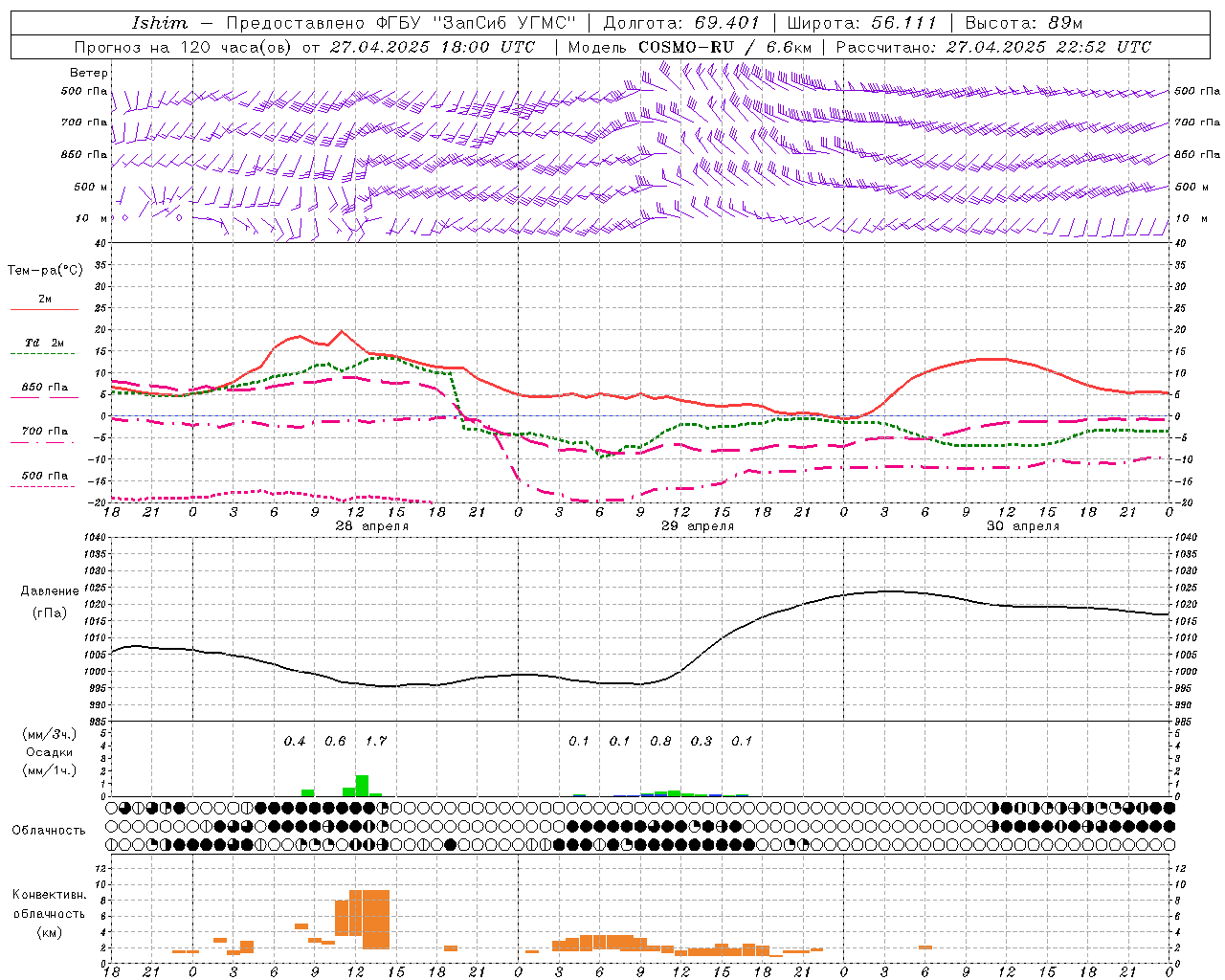Image resolution: width=1225 pixels, height=980 pixels.
Task: Click the computed time Рассчитано: 27.04.2025 22:52 UTC
Action: (x=993, y=47)
